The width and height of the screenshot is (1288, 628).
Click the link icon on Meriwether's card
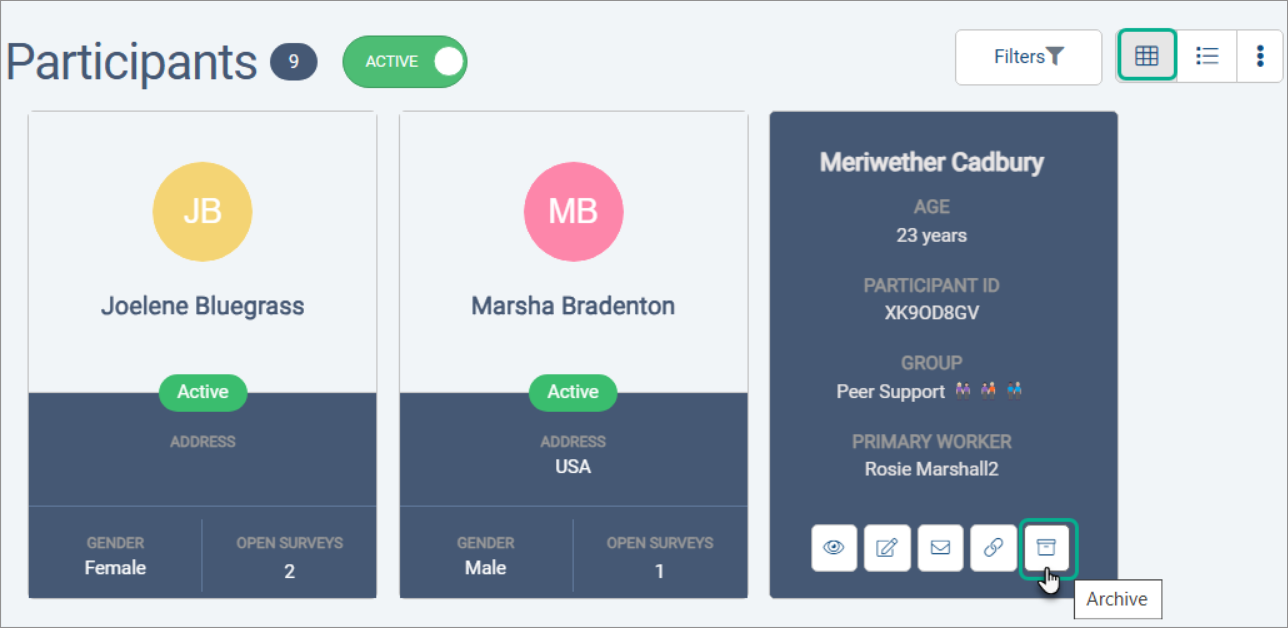point(993,547)
